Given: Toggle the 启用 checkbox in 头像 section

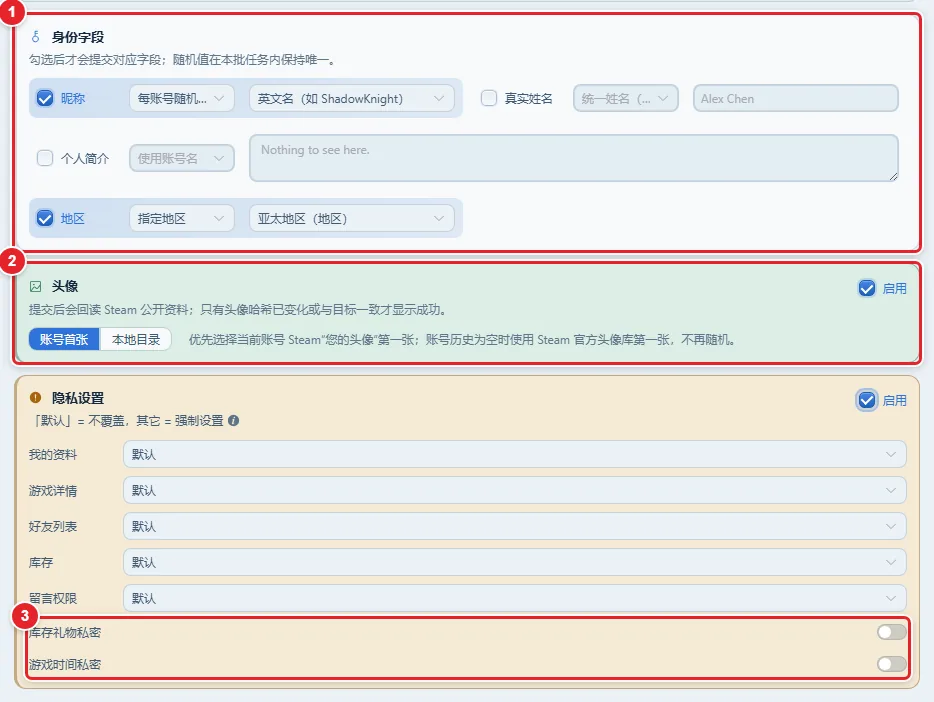Looking at the screenshot, I should 867,288.
